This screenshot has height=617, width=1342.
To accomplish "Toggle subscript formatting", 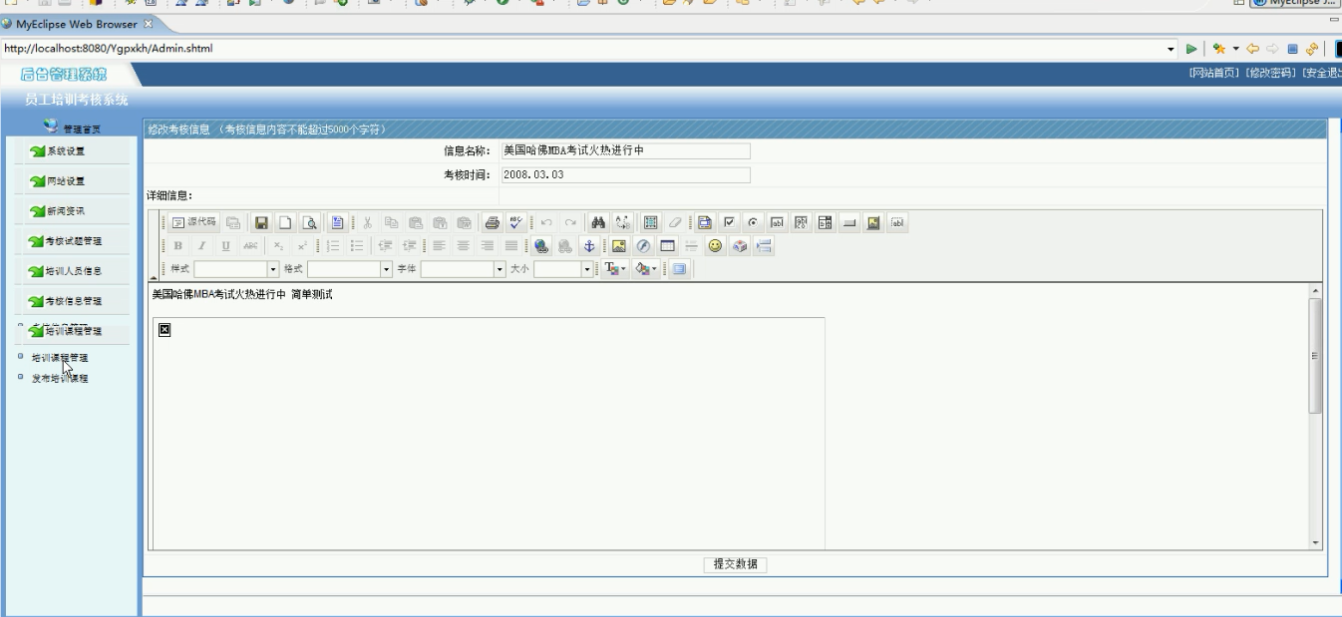I will tap(279, 246).
